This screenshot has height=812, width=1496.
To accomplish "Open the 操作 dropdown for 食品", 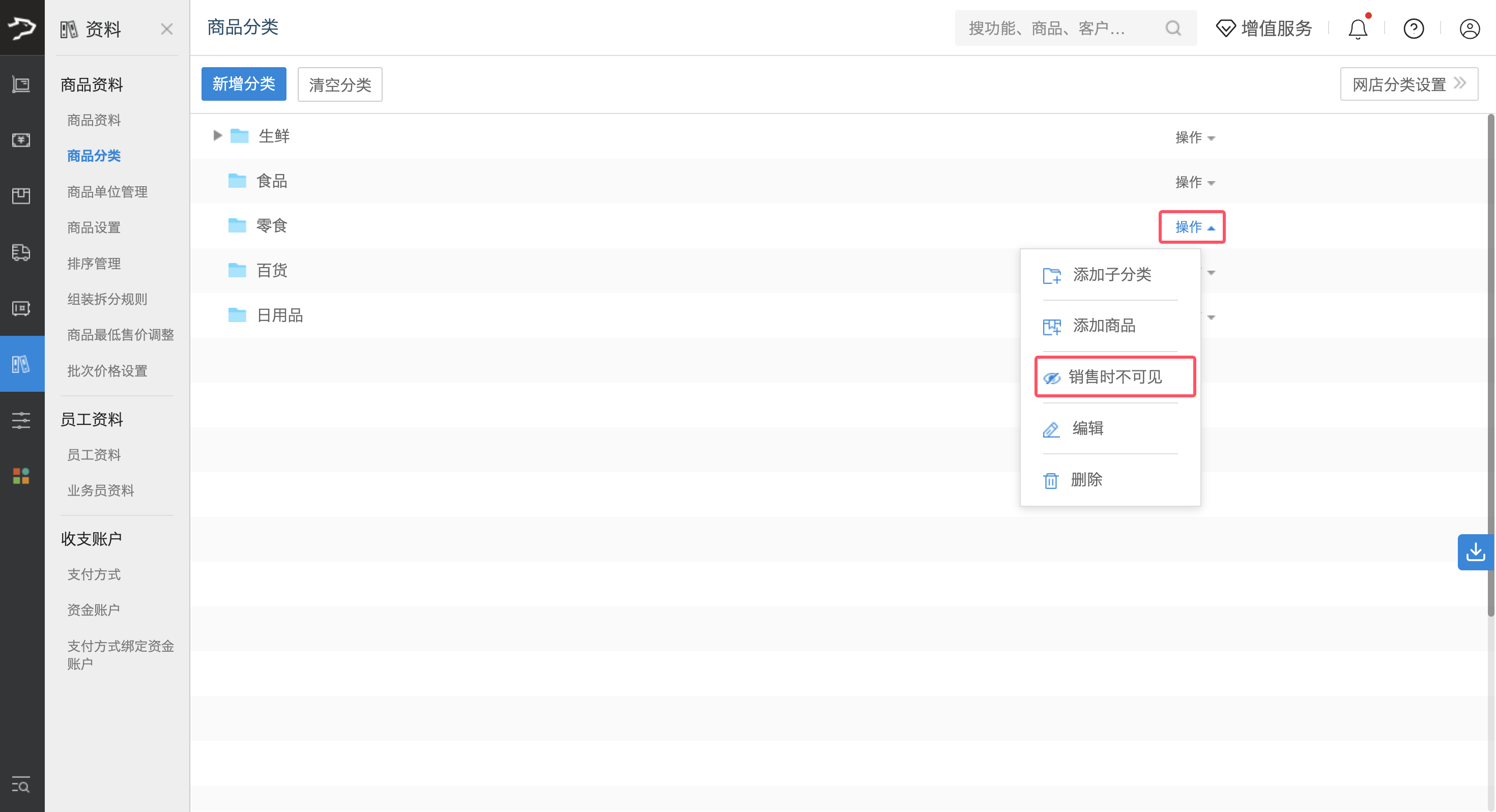I will 1195,182.
